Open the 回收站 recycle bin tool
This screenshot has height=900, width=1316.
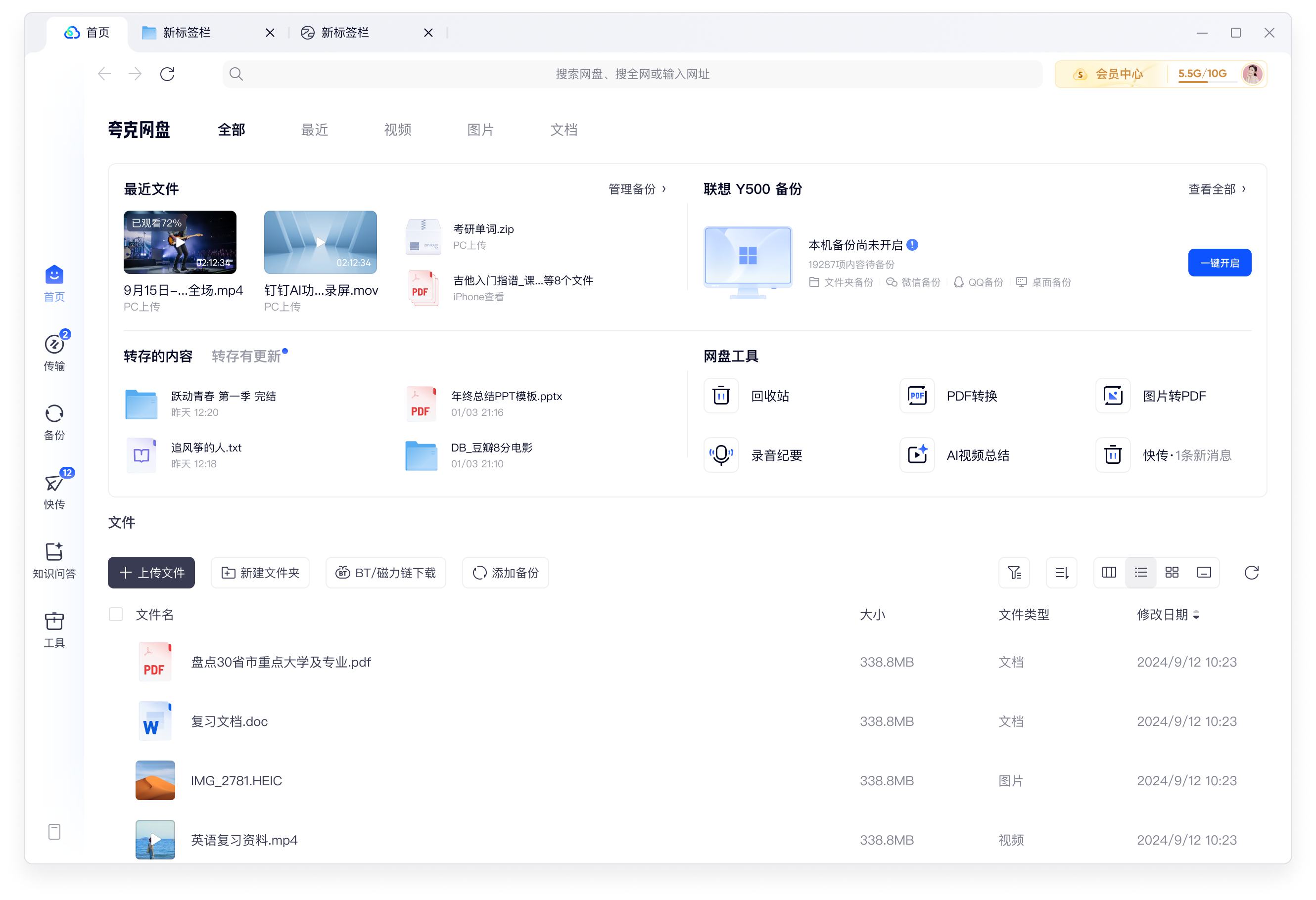click(748, 396)
